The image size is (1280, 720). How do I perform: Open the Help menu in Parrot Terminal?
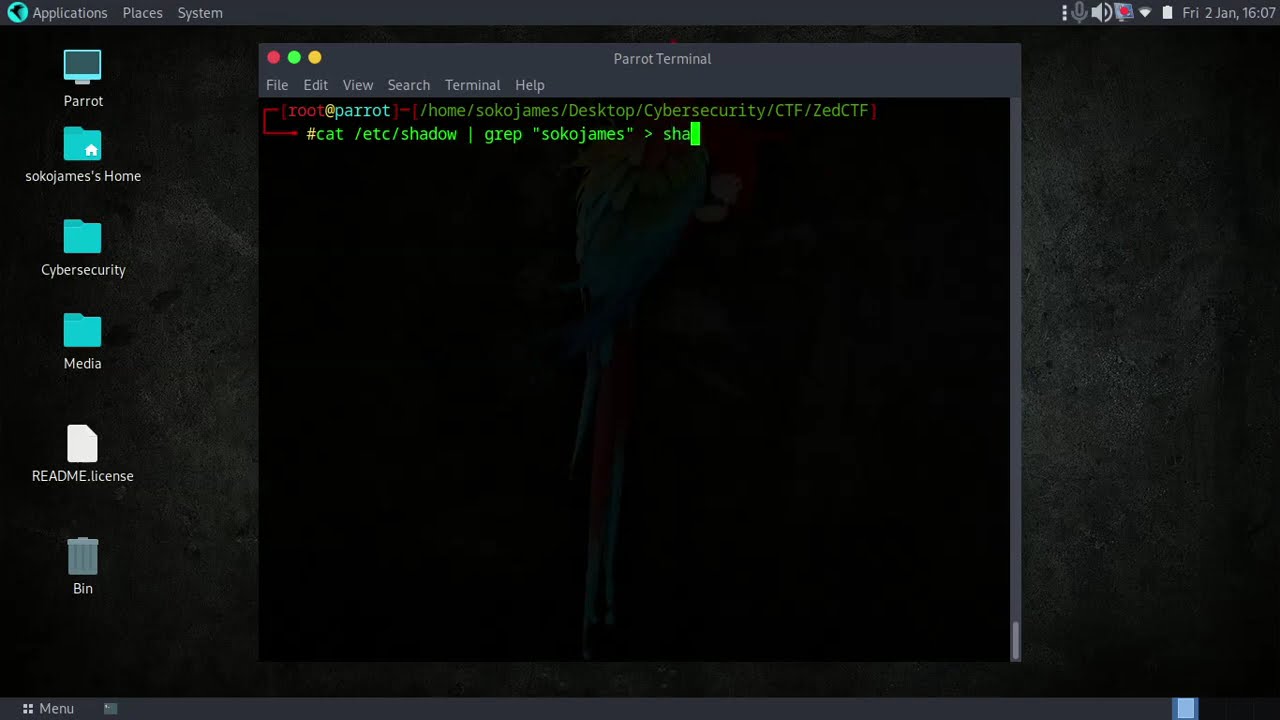[530, 85]
